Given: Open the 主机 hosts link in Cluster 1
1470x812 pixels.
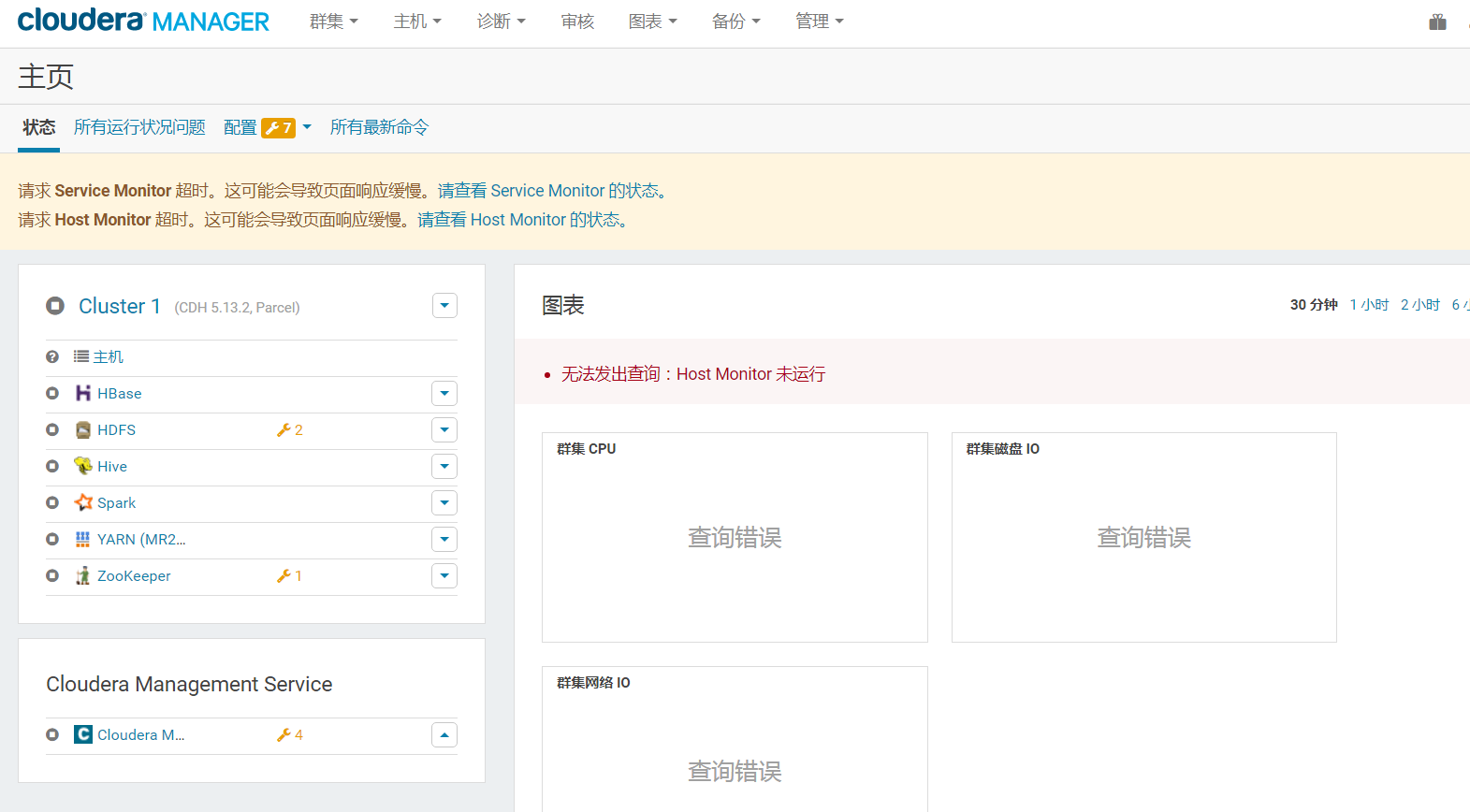Looking at the screenshot, I should (x=109, y=356).
